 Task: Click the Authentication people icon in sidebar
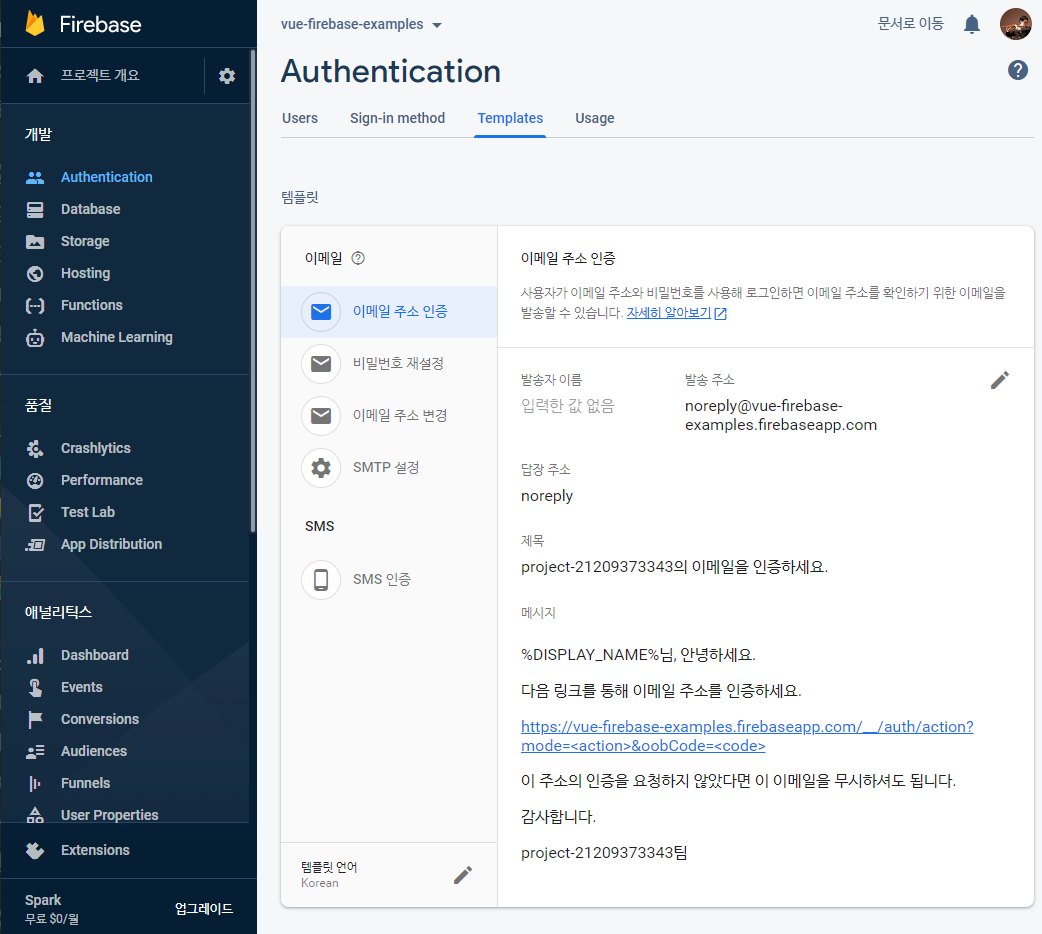coord(35,177)
